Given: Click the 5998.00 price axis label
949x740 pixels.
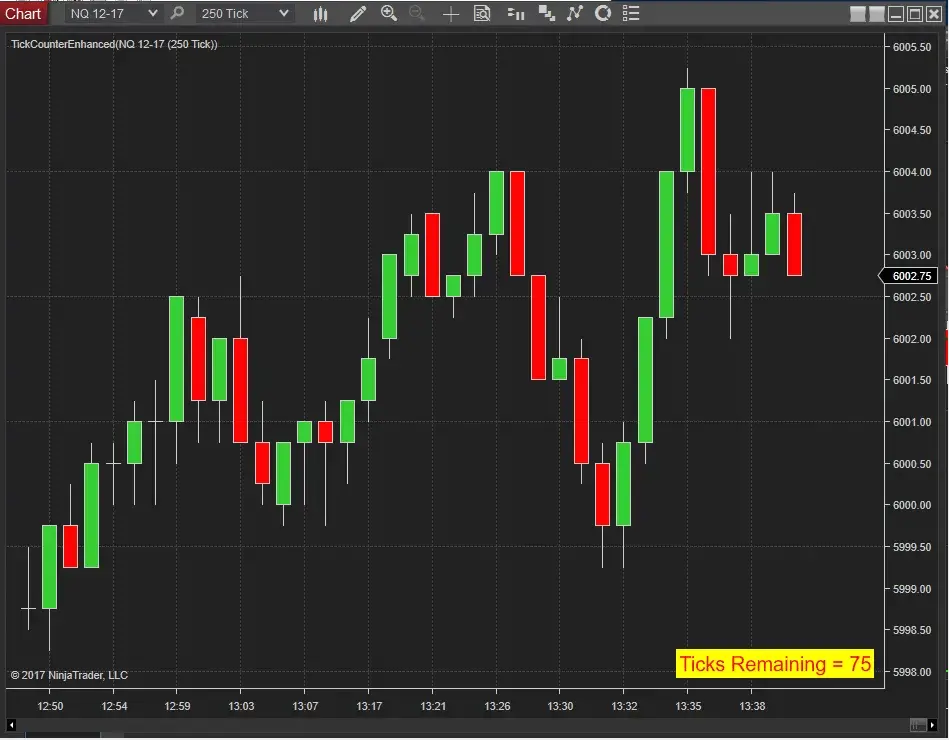Looking at the screenshot, I should pos(912,672).
